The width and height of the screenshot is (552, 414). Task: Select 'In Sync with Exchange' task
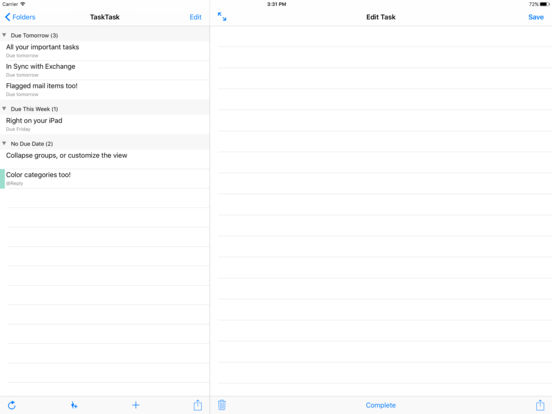[x=105, y=70]
